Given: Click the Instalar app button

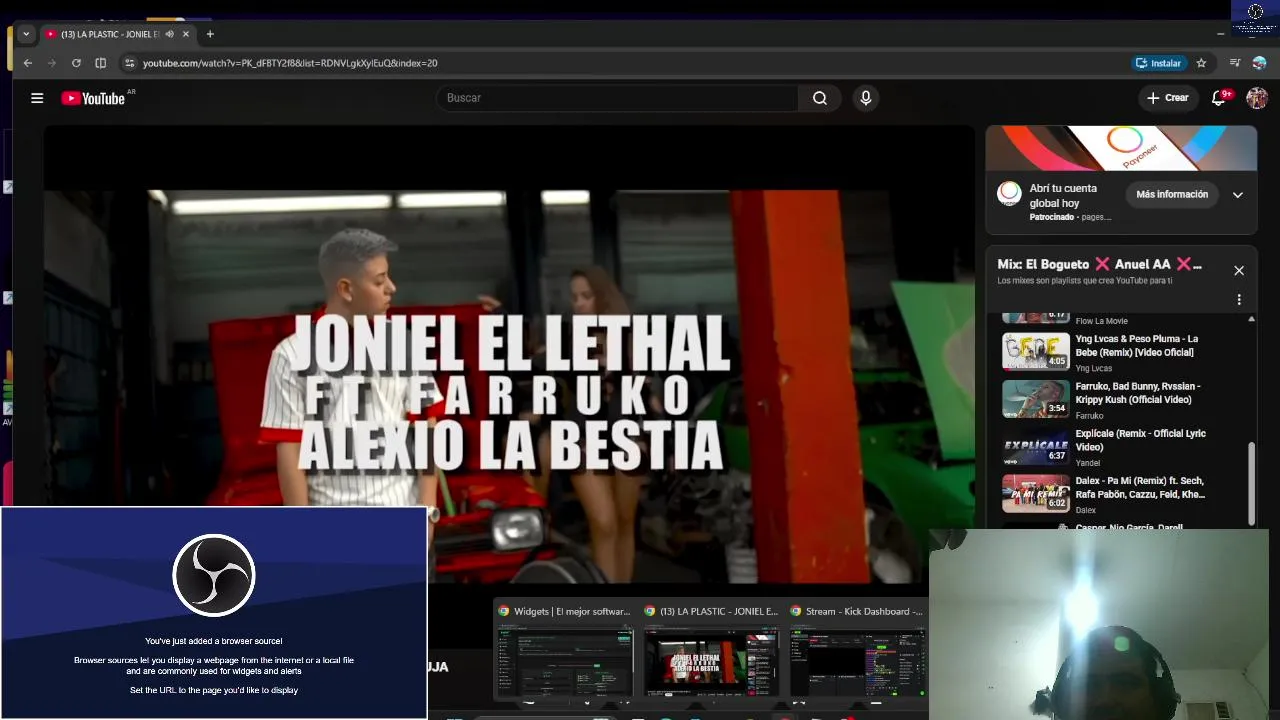Looking at the screenshot, I should pos(1158,63).
